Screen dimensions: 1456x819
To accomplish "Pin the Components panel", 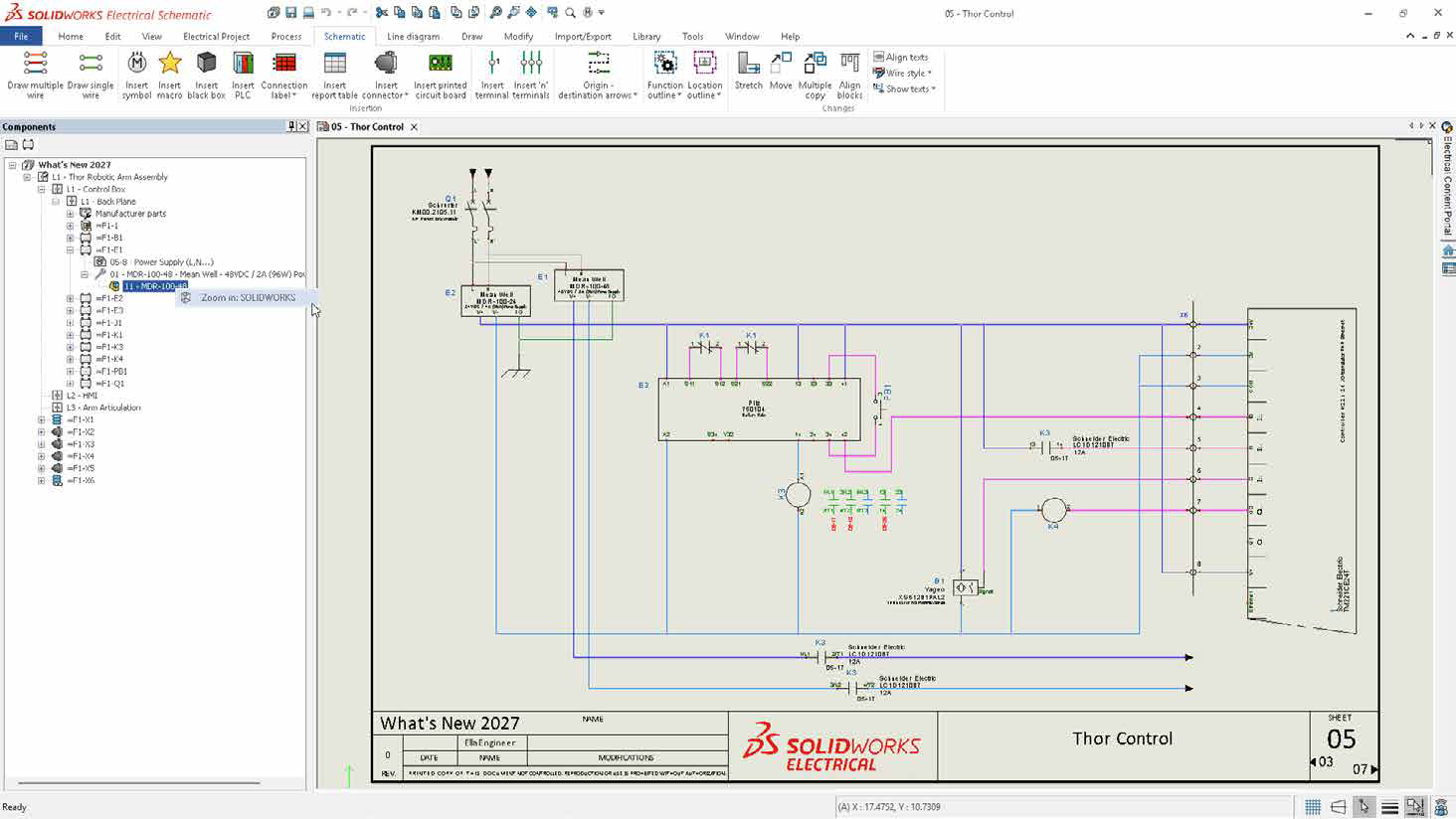I will pos(291,126).
